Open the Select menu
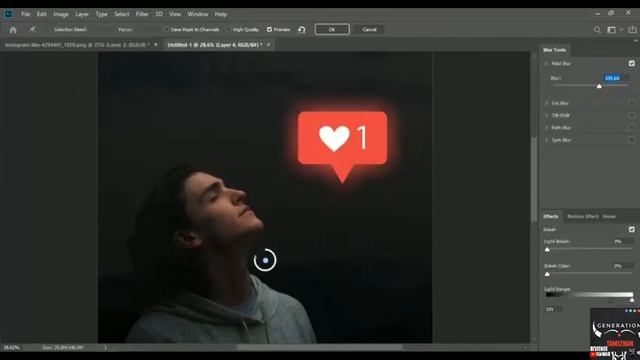The height and width of the screenshot is (360, 640). tap(121, 14)
